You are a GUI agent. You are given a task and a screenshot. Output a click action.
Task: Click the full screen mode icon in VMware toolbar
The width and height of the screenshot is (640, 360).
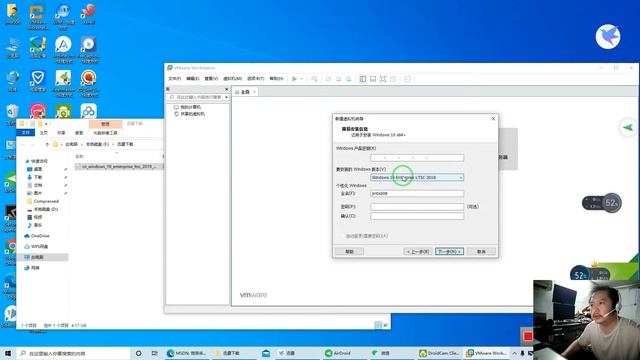383,79
